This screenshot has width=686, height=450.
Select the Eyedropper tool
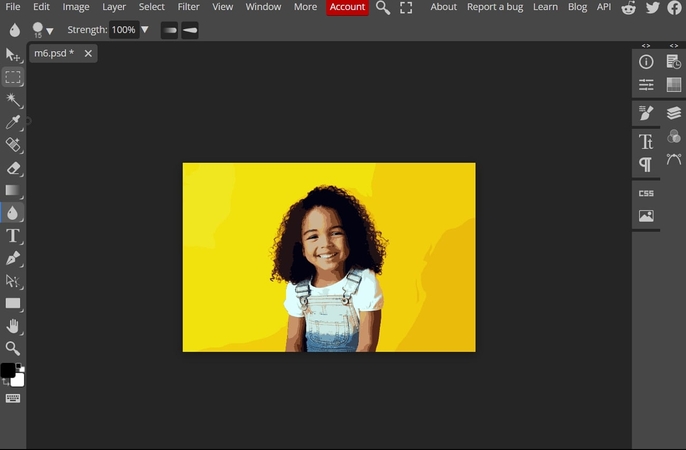[x=13, y=122]
